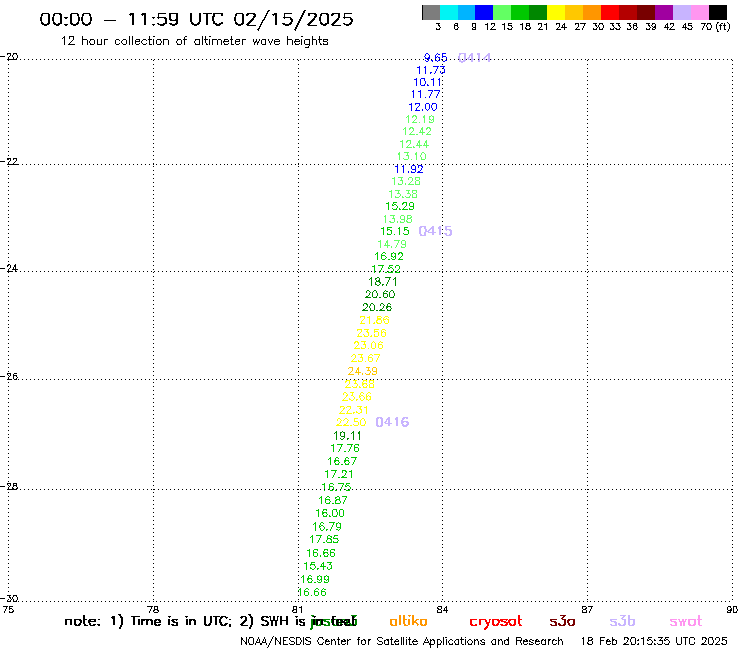The height and width of the screenshot is (650, 740).
Task: Click the wave height value 9.65
Action: 435,58
